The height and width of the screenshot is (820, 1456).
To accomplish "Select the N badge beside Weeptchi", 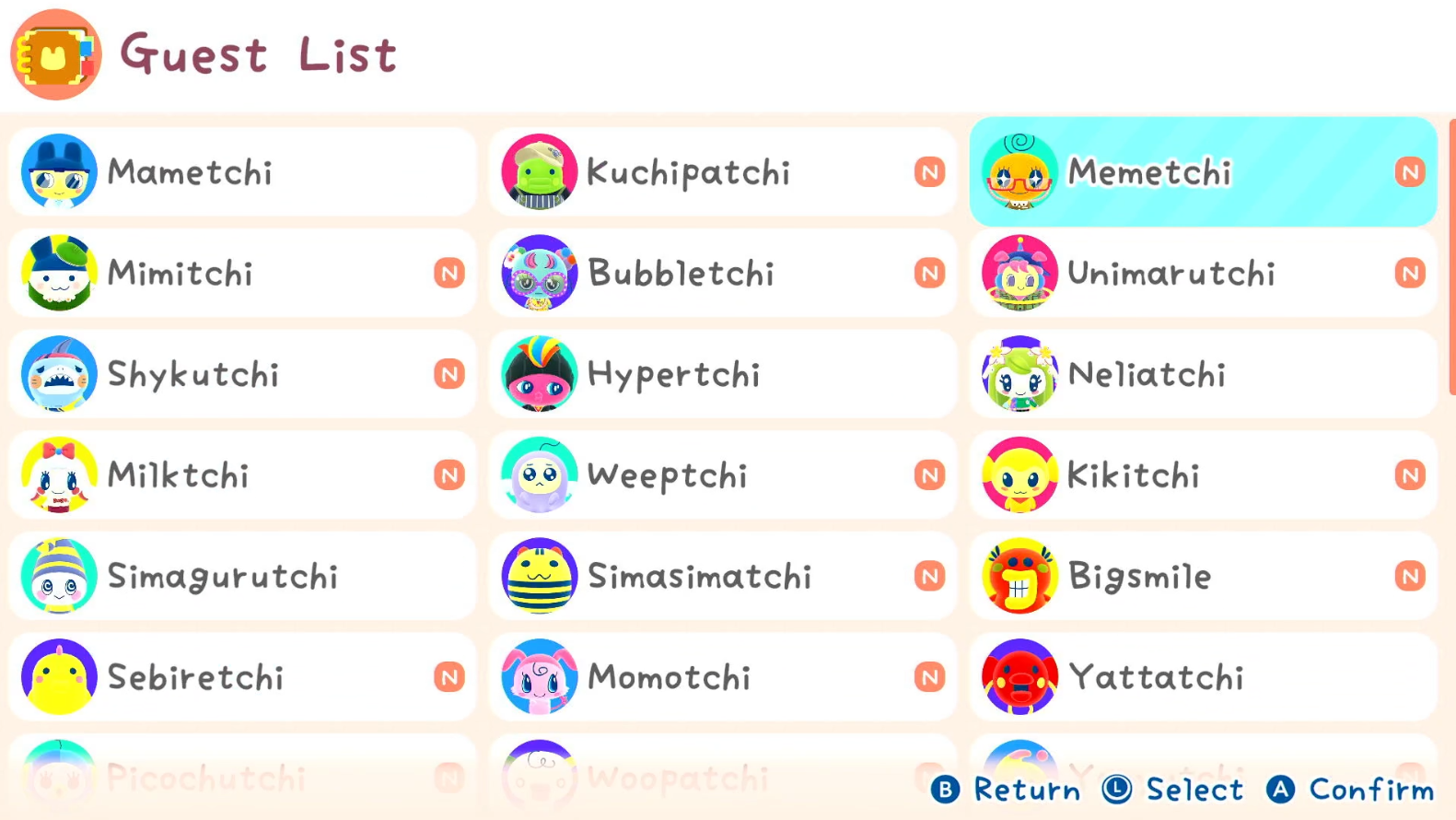I will [930, 475].
